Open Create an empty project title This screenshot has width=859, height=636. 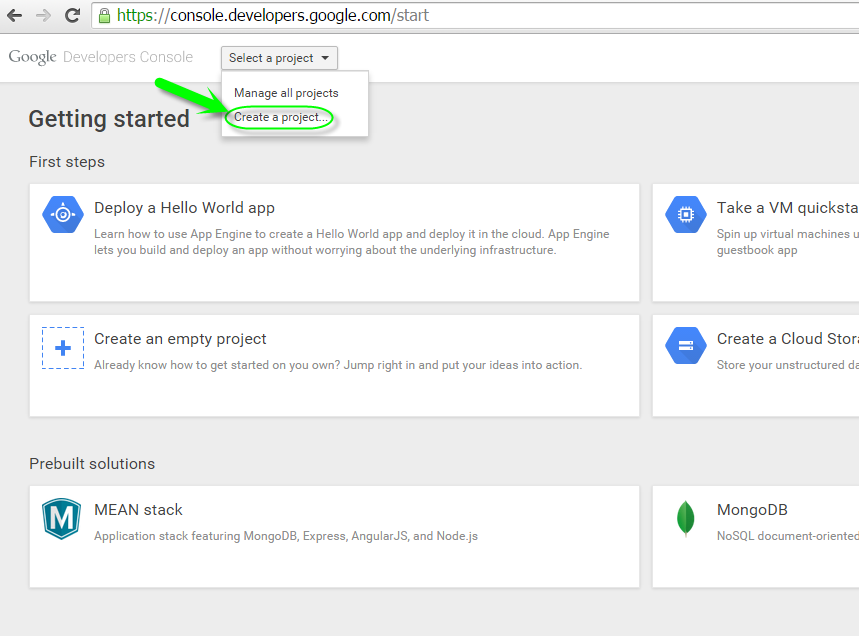(x=180, y=339)
